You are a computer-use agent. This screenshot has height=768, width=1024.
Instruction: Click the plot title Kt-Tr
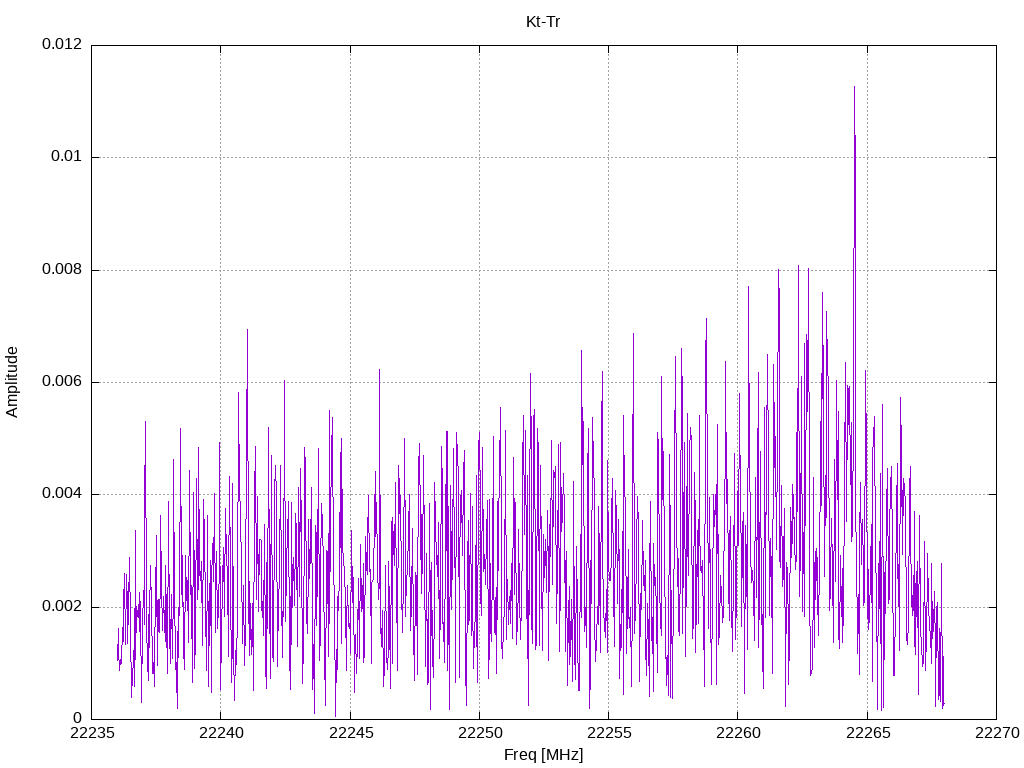pyautogui.click(x=543, y=22)
